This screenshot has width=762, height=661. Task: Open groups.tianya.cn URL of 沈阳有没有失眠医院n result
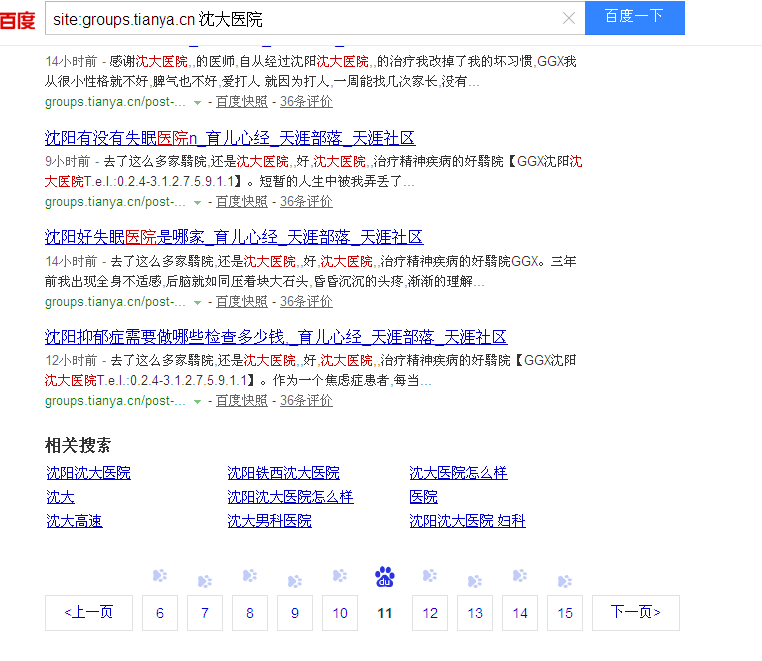click(115, 201)
